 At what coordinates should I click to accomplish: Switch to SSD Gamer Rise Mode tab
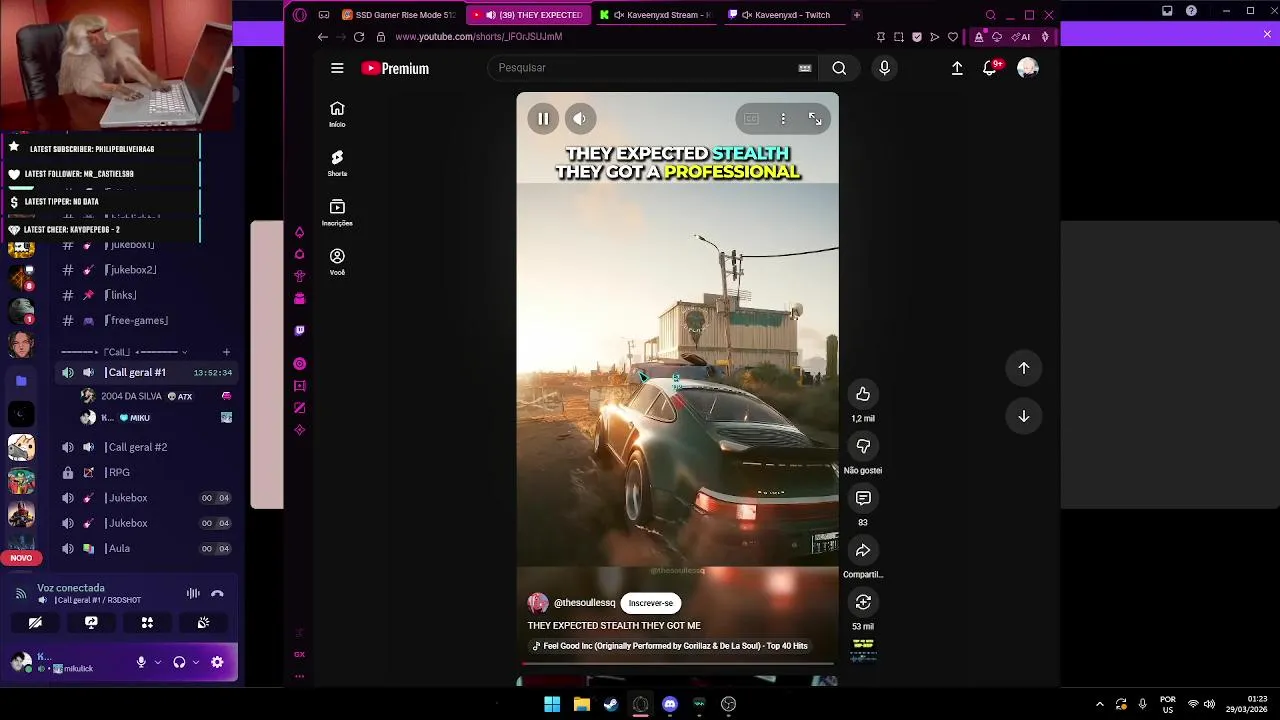point(399,15)
